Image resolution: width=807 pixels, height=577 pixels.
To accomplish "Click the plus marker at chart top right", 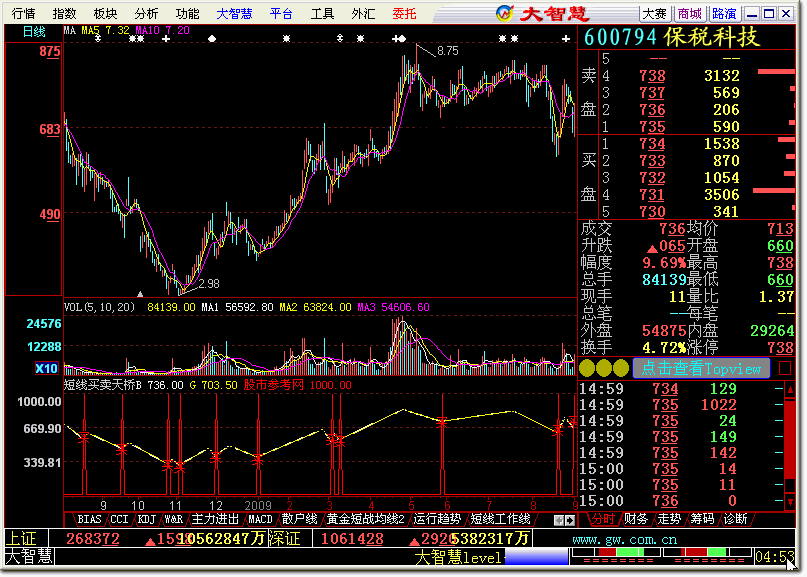I will tap(566, 39).
